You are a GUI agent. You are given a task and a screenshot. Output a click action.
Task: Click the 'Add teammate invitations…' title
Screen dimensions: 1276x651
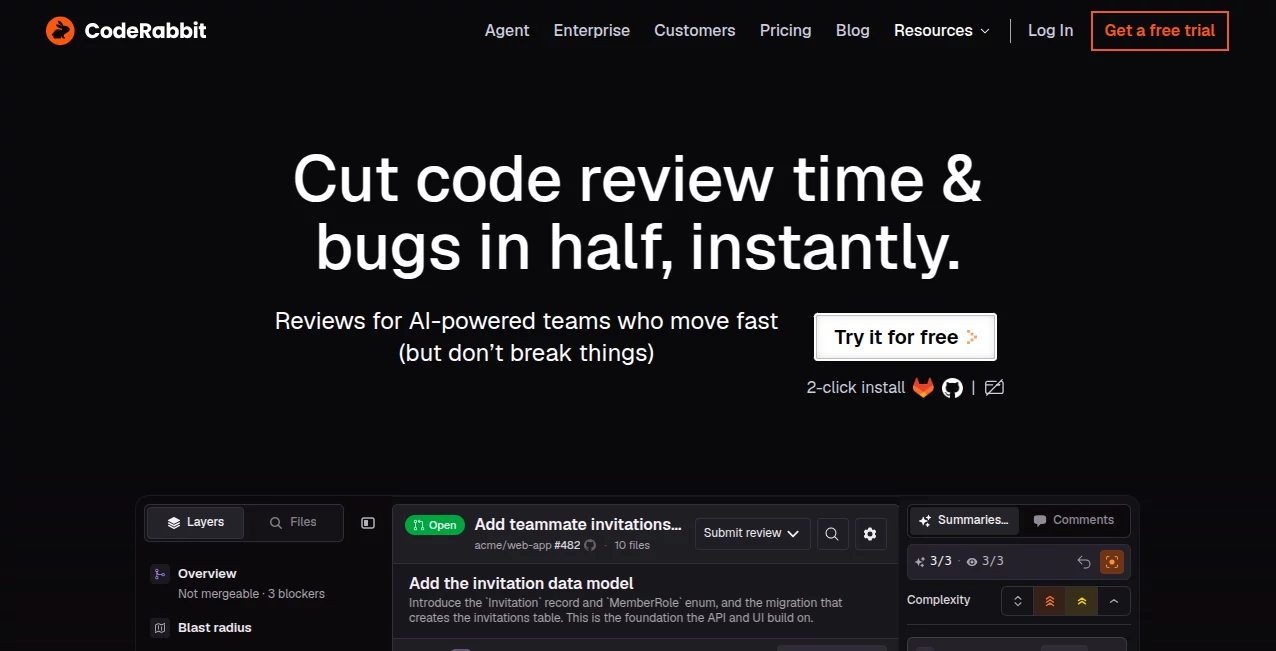tap(578, 524)
